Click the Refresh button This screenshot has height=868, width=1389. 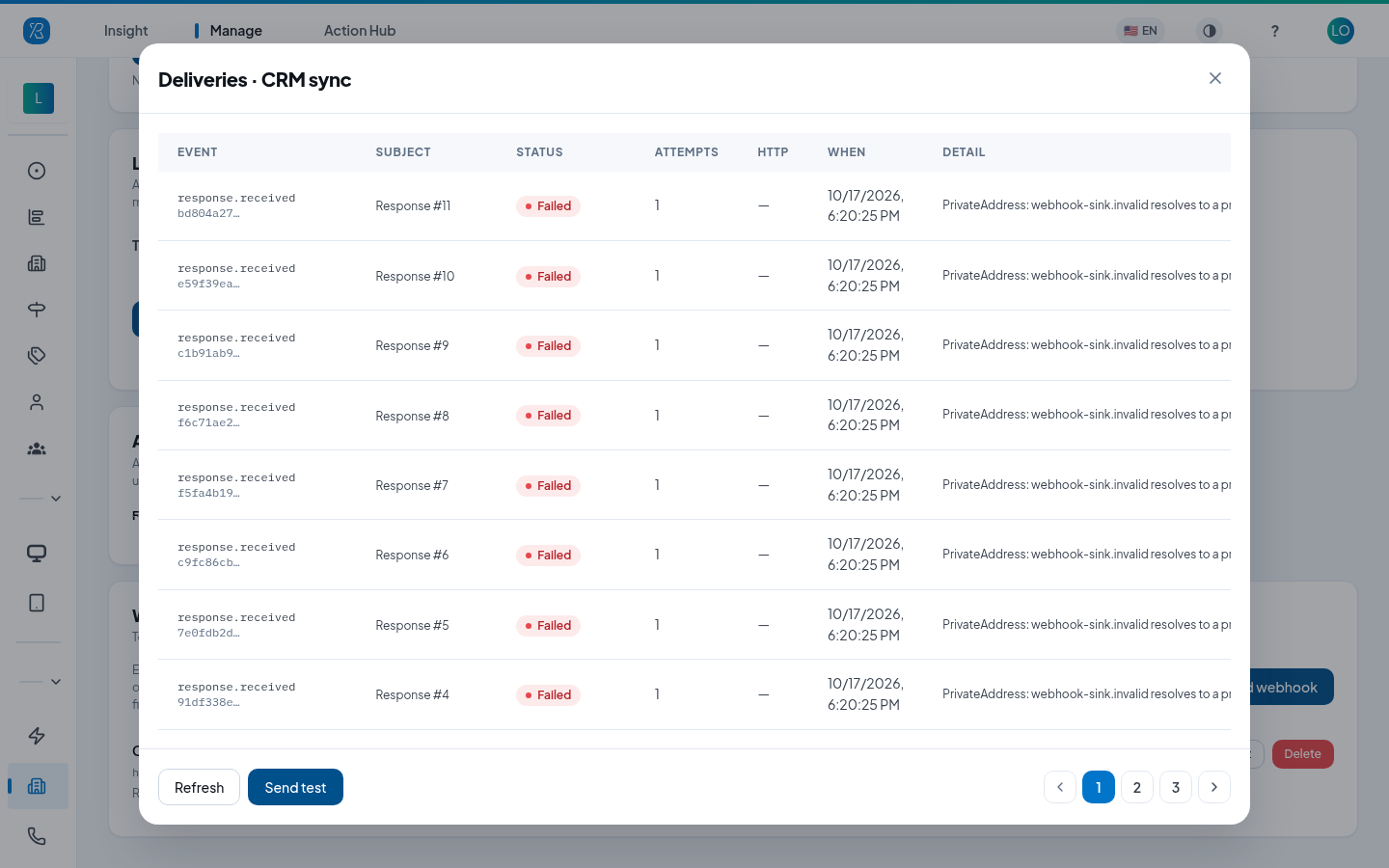pyautogui.click(x=199, y=787)
